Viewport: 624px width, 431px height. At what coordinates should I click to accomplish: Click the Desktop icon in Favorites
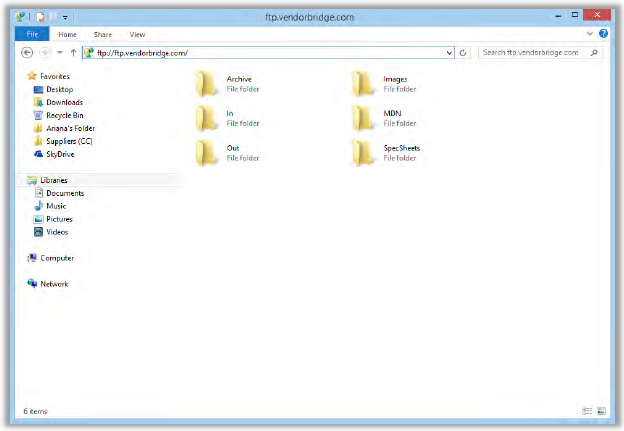(x=38, y=90)
